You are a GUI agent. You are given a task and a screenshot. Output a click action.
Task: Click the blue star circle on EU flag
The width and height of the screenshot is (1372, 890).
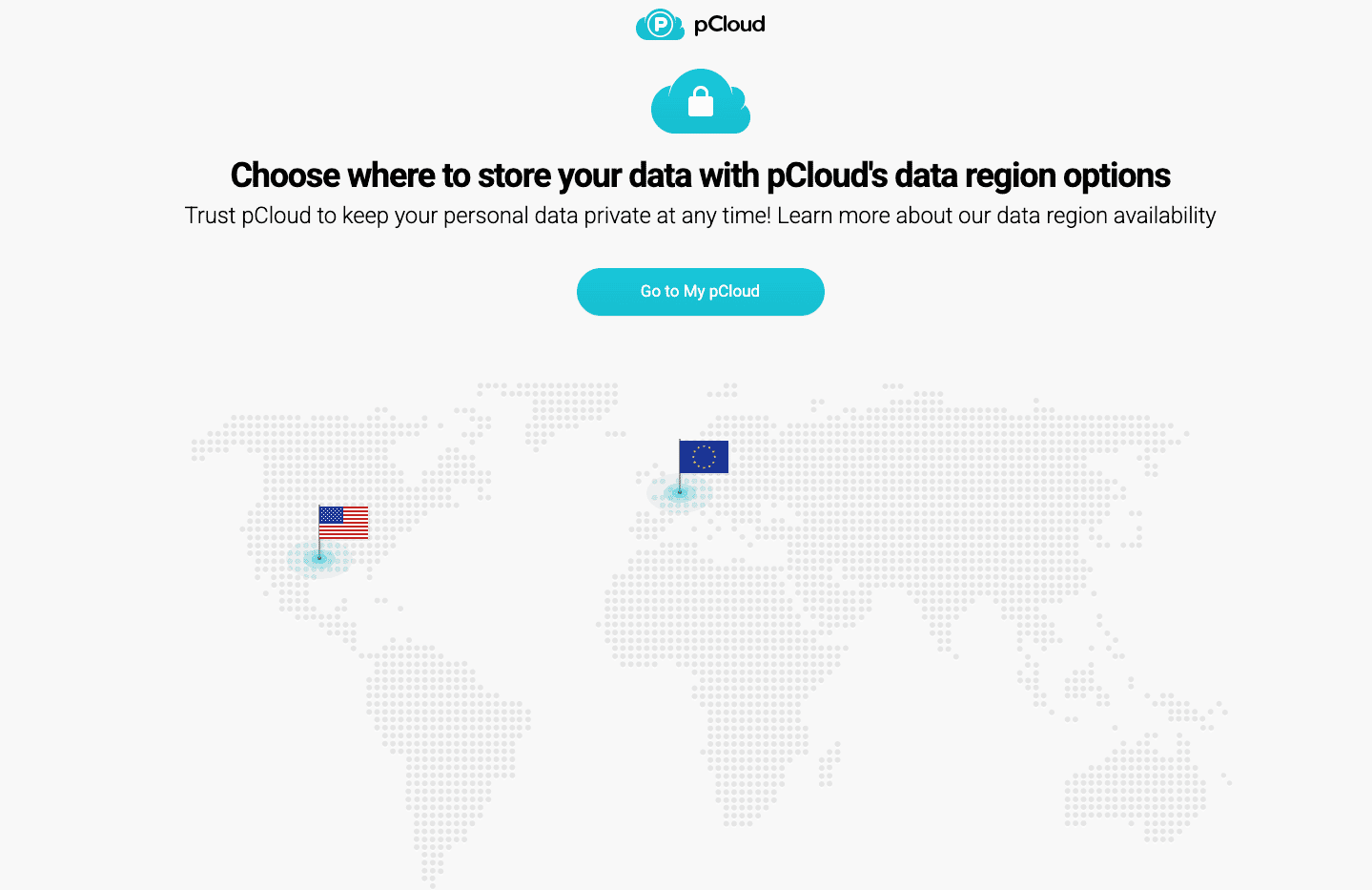704,457
